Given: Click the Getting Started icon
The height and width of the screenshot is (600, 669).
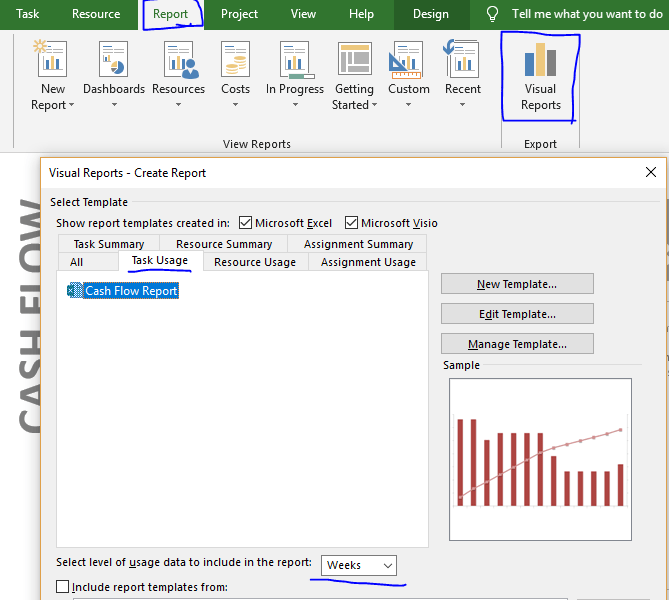Looking at the screenshot, I should [x=354, y=60].
